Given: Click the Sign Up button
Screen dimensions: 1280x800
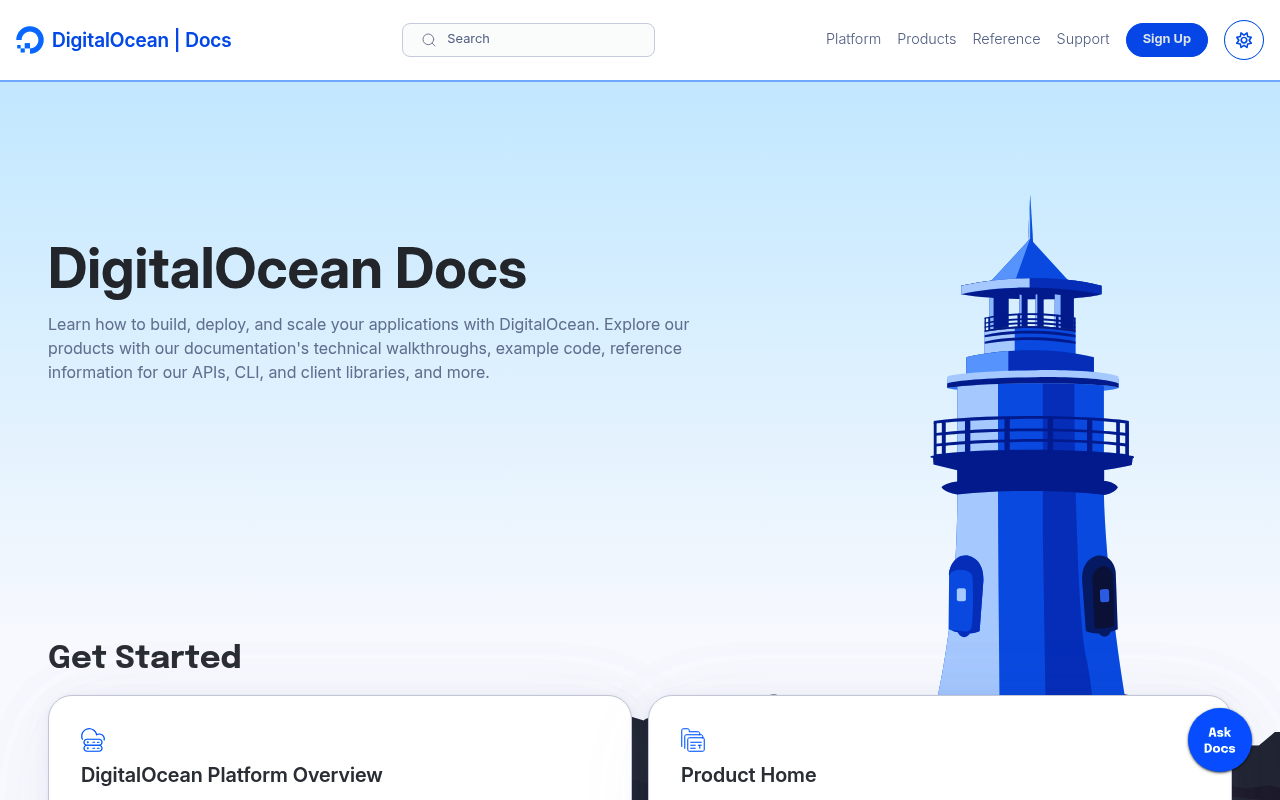Looking at the screenshot, I should pyautogui.click(x=1167, y=40).
